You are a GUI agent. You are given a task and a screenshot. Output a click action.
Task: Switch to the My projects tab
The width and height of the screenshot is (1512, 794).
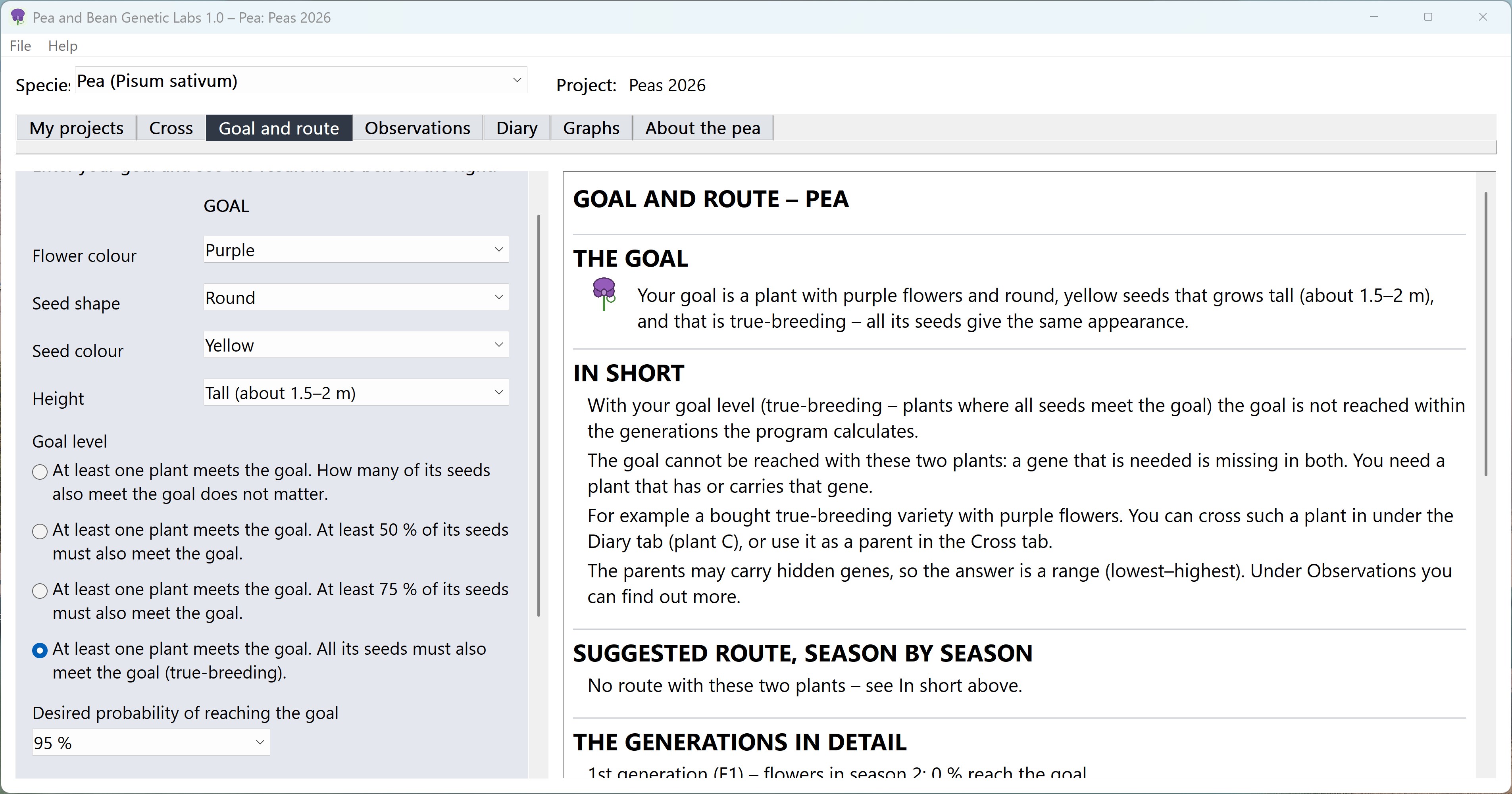click(76, 128)
